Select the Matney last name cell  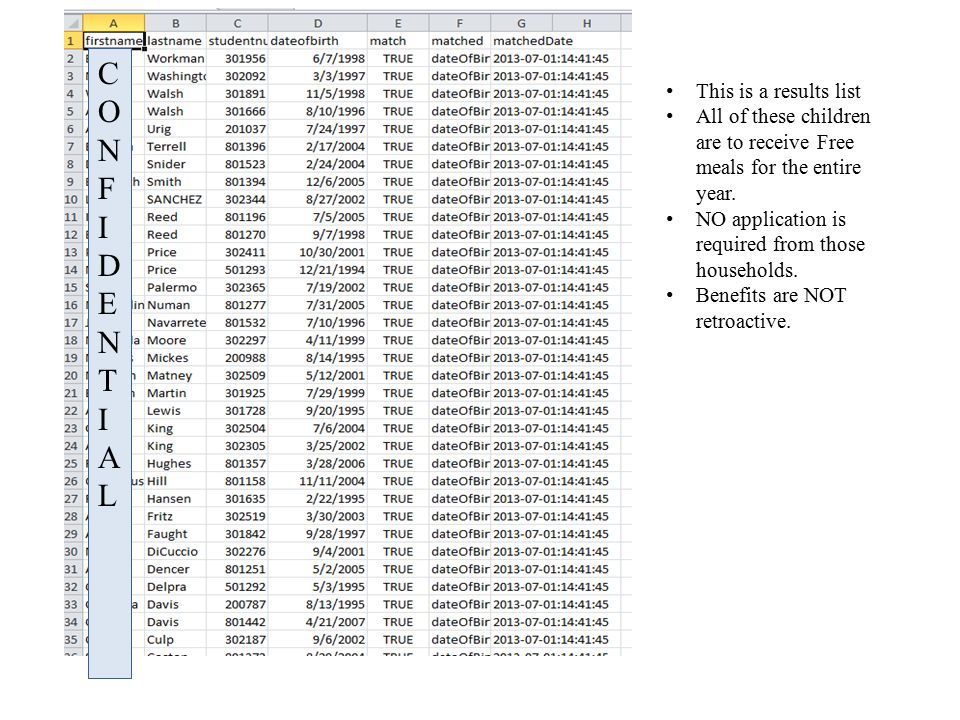point(176,376)
